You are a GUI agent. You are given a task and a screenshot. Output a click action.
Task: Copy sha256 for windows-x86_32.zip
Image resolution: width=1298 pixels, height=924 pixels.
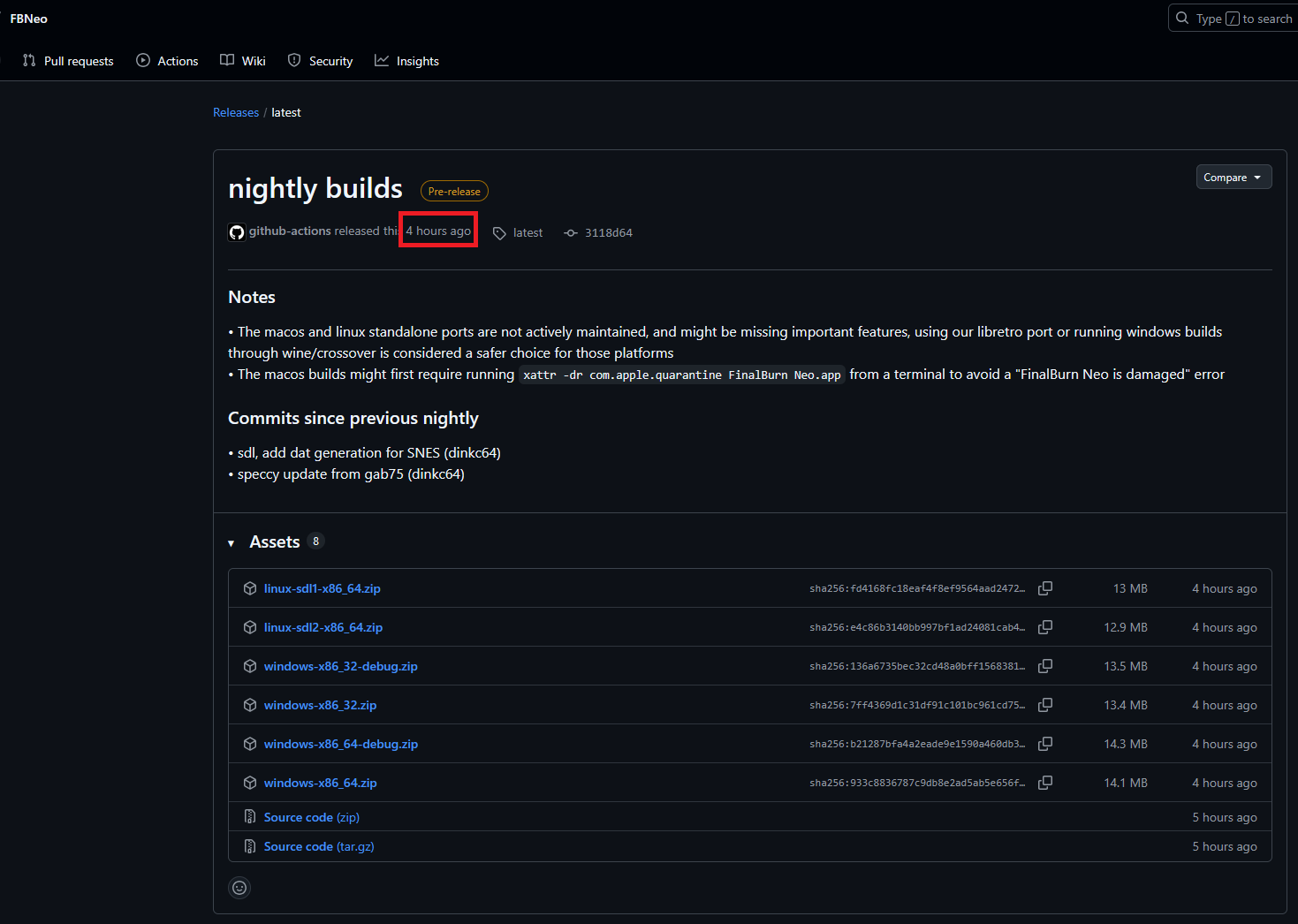(x=1045, y=705)
